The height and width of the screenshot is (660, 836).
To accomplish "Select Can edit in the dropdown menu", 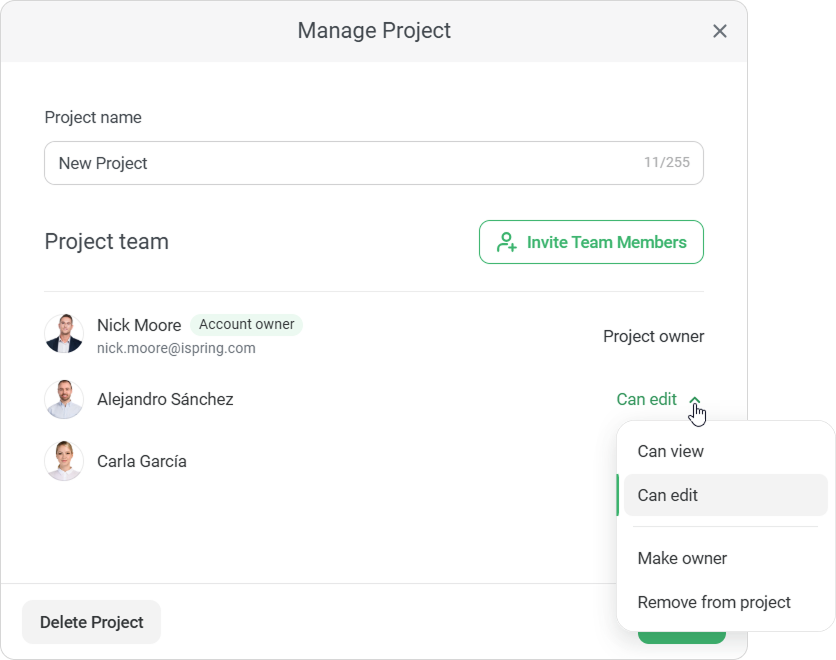I will 725,495.
